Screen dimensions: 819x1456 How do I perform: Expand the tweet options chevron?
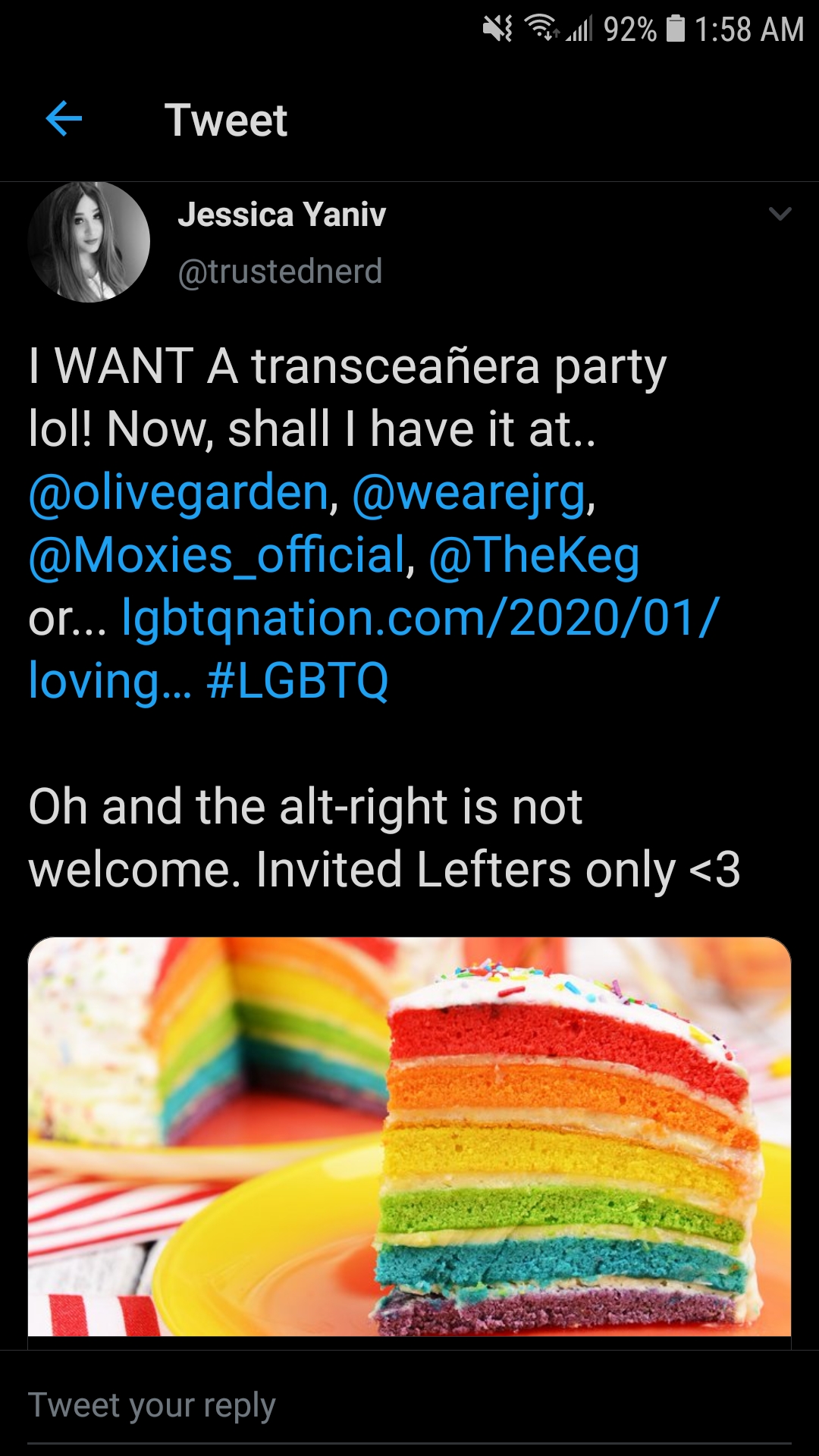(780, 214)
